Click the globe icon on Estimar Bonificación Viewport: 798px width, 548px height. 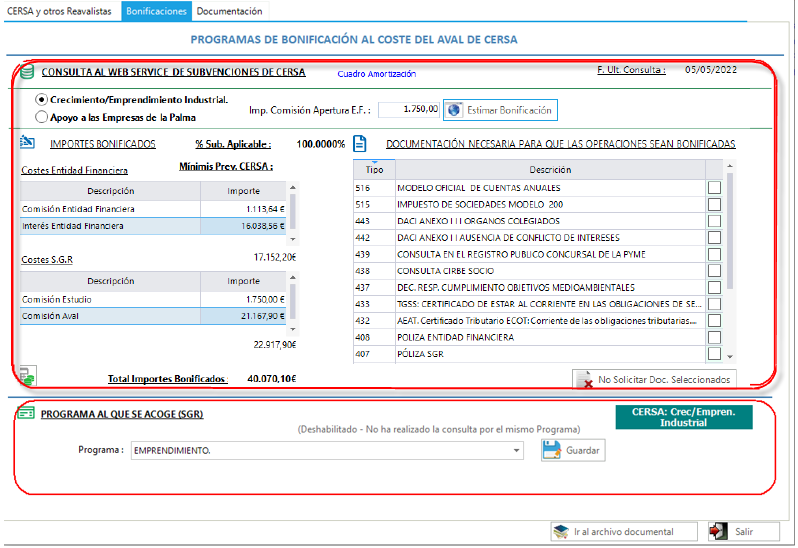pos(454,110)
